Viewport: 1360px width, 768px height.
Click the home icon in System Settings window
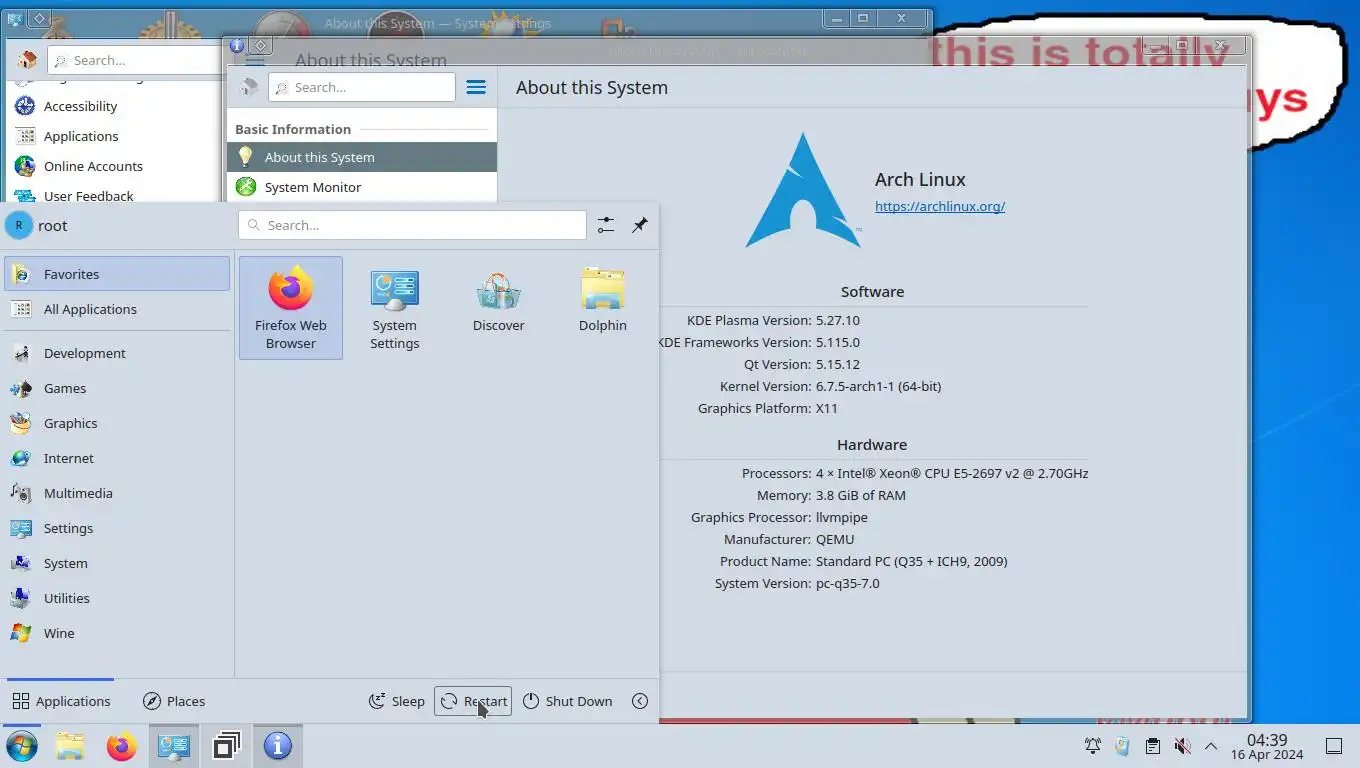pyautogui.click(x=26, y=60)
